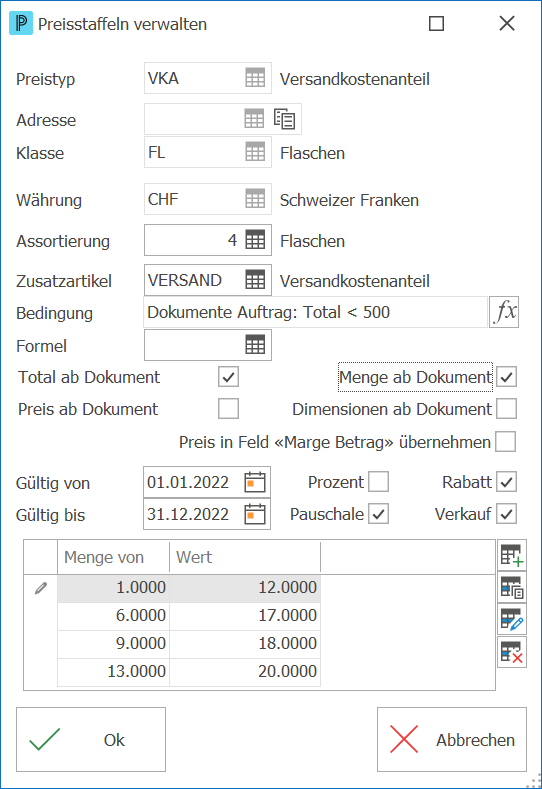Open Klasse lookup table icon
Screen dimensions: 542x789
click(x=255, y=151)
